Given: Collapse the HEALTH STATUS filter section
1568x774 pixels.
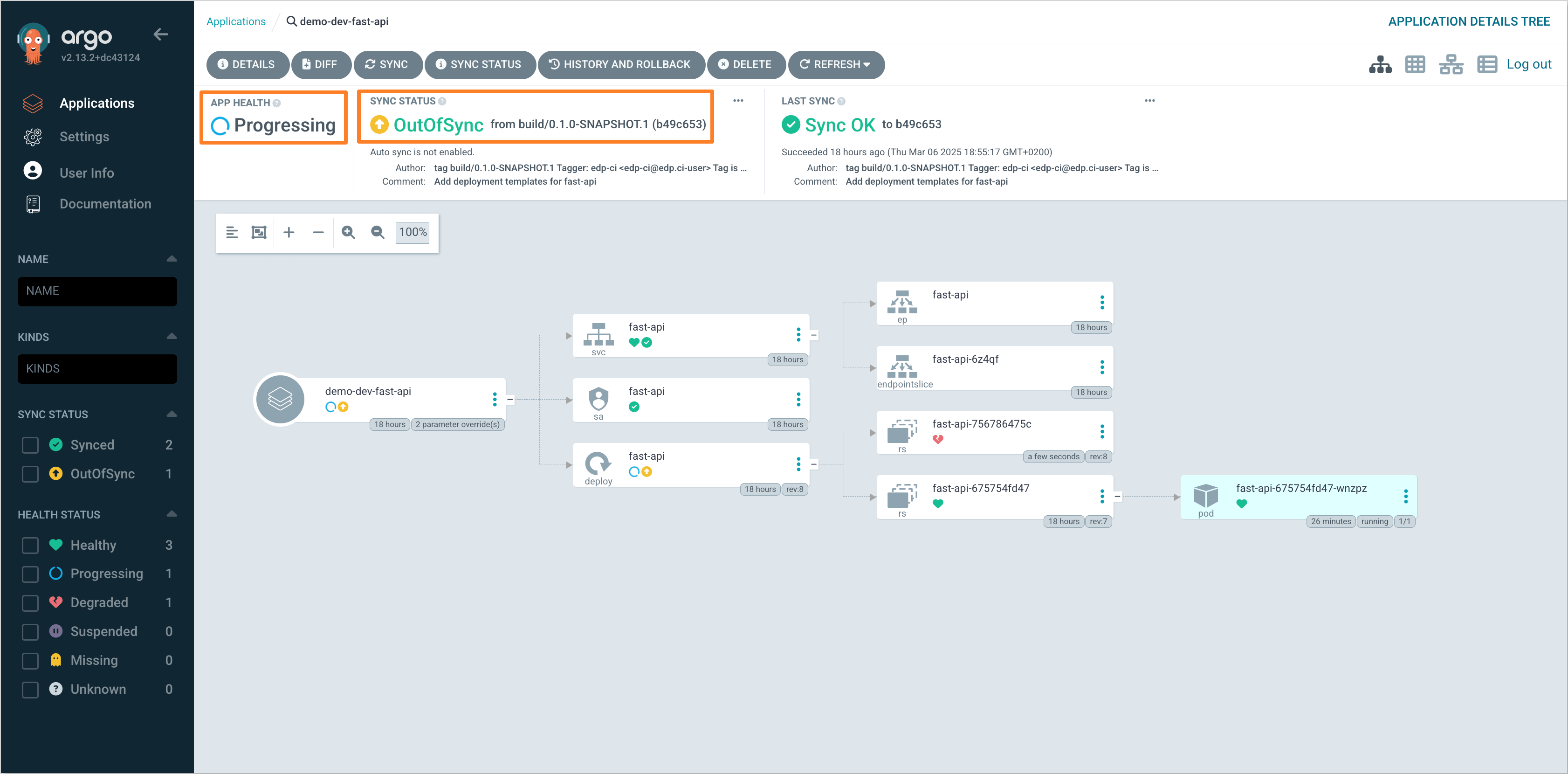Looking at the screenshot, I should (172, 514).
